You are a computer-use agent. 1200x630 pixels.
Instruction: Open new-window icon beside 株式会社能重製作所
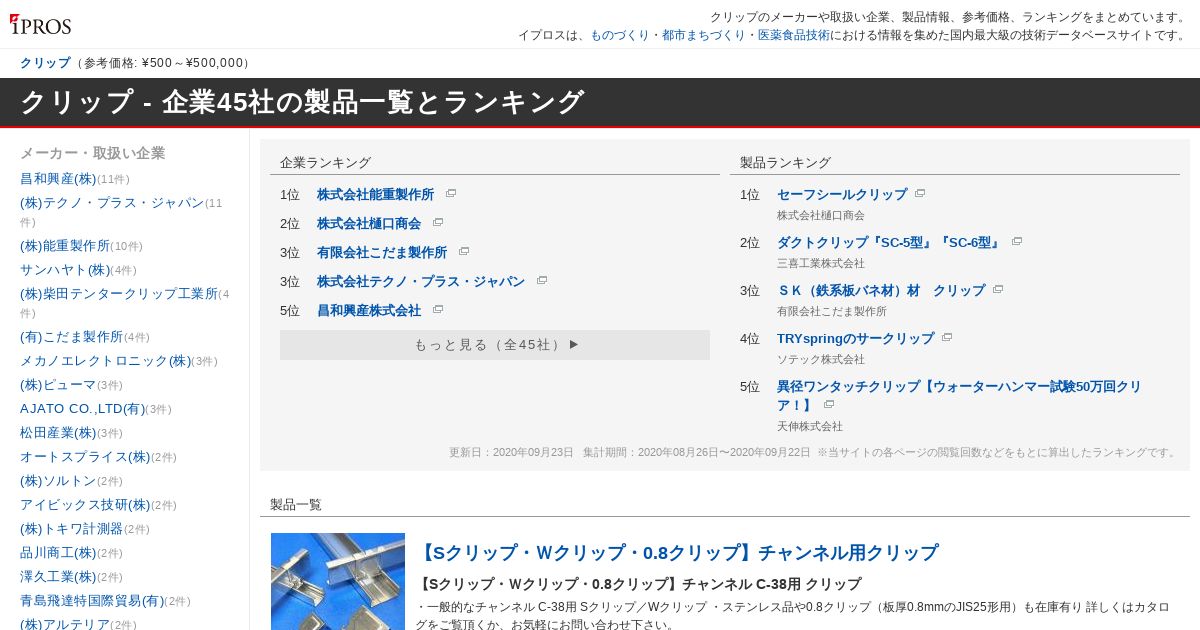[x=451, y=194]
